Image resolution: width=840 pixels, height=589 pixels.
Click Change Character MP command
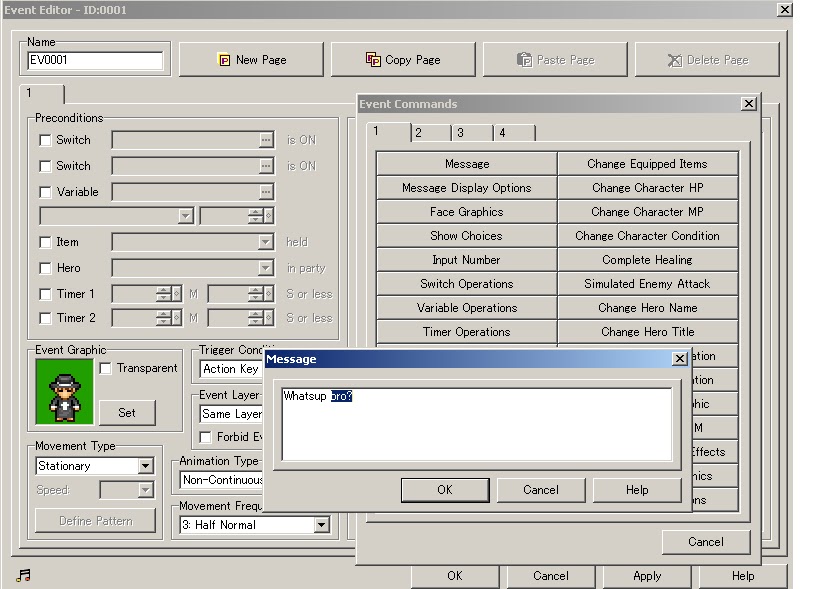pyautogui.click(x=648, y=212)
